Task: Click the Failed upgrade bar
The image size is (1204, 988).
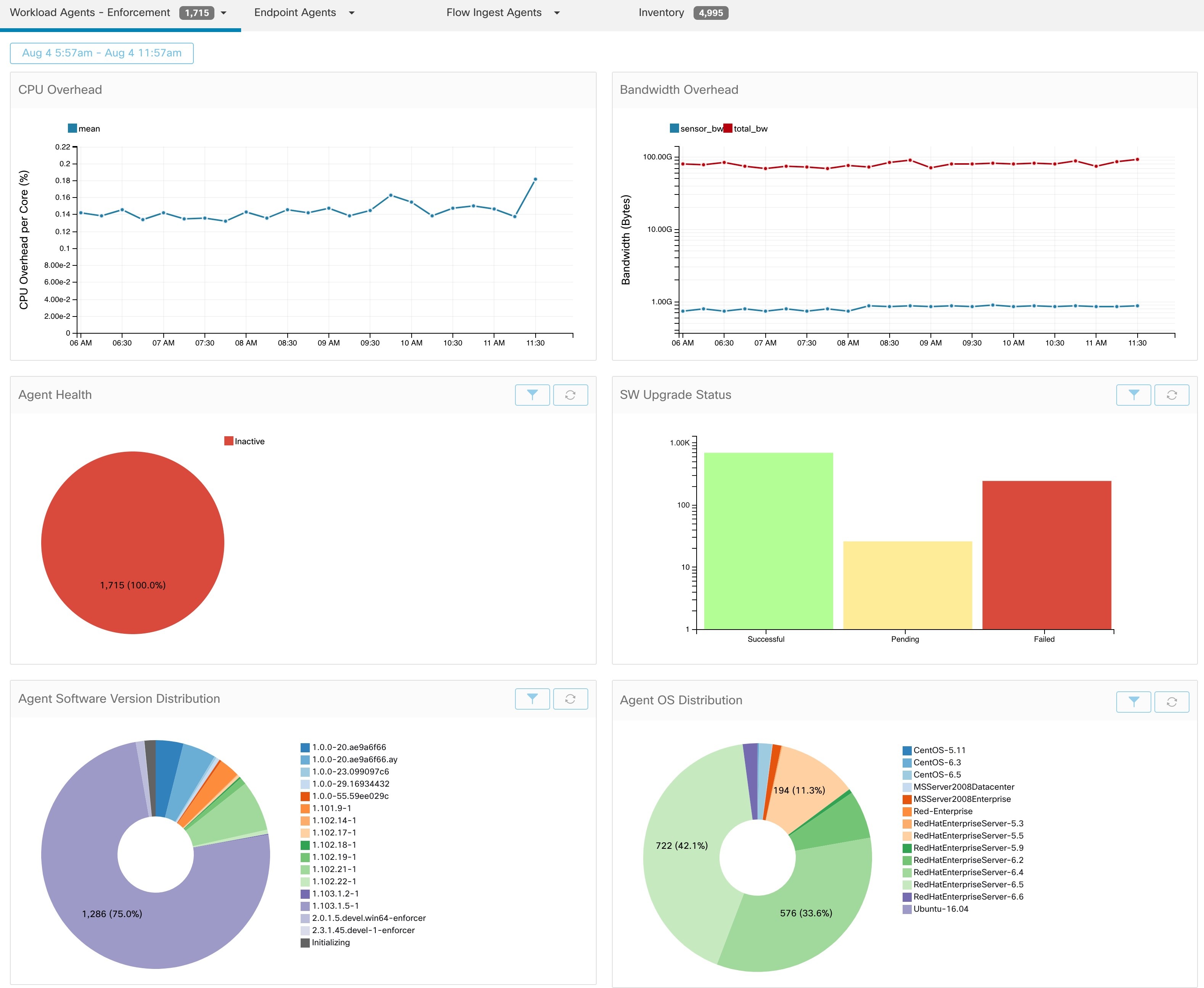Action: click(1046, 555)
